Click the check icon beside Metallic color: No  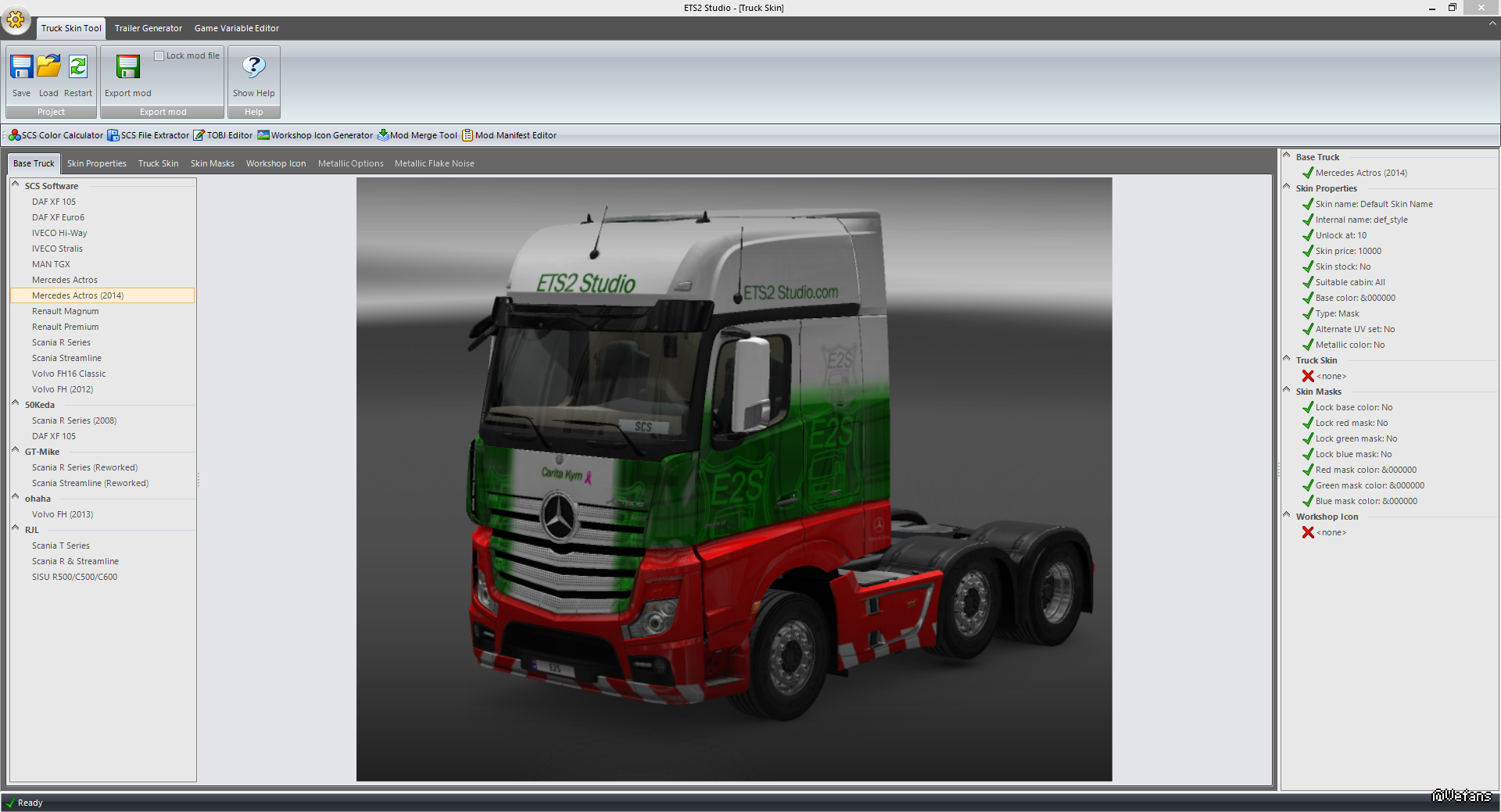click(x=1308, y=345)
